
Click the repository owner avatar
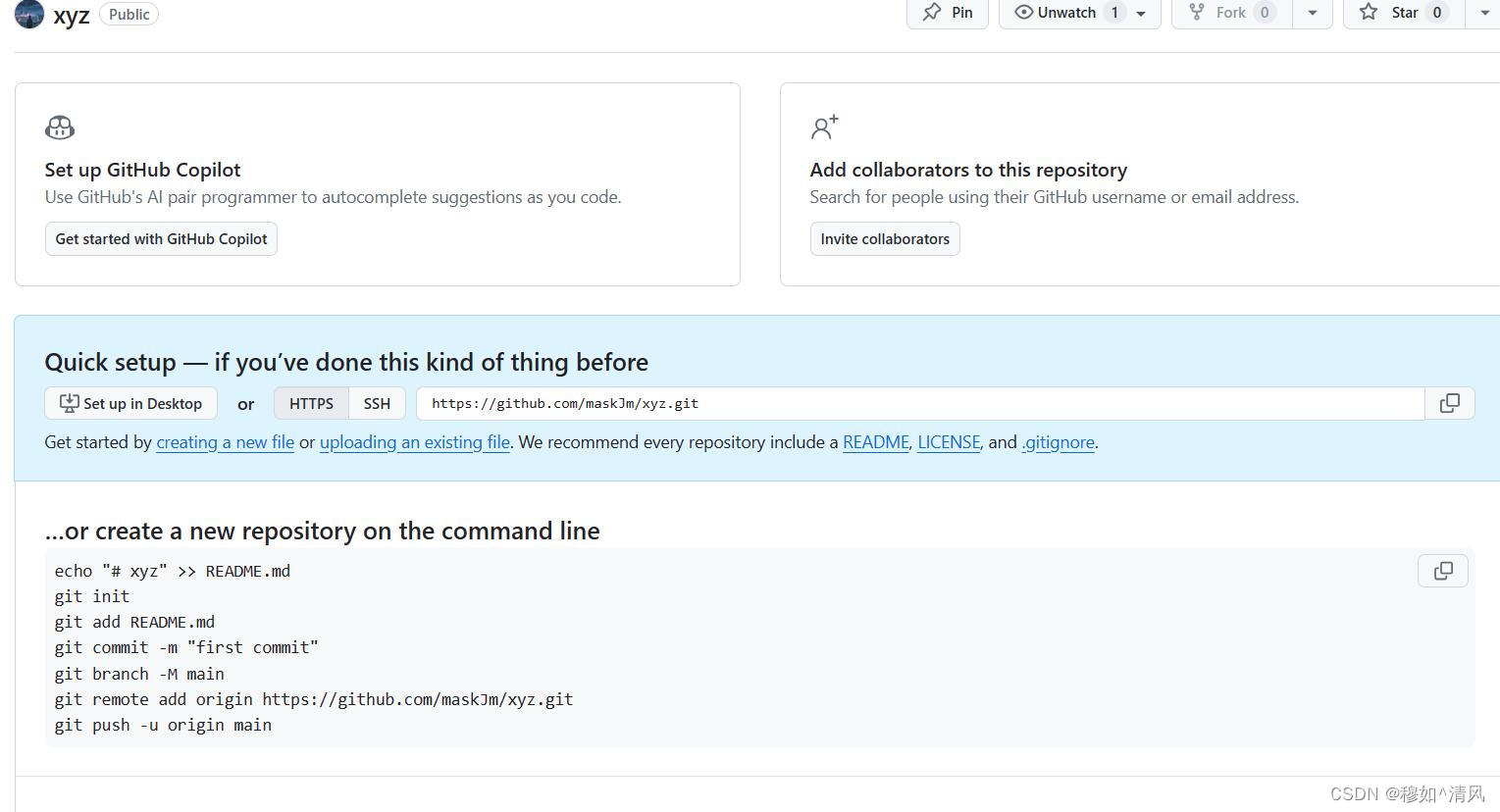click(x=29, y=14)
